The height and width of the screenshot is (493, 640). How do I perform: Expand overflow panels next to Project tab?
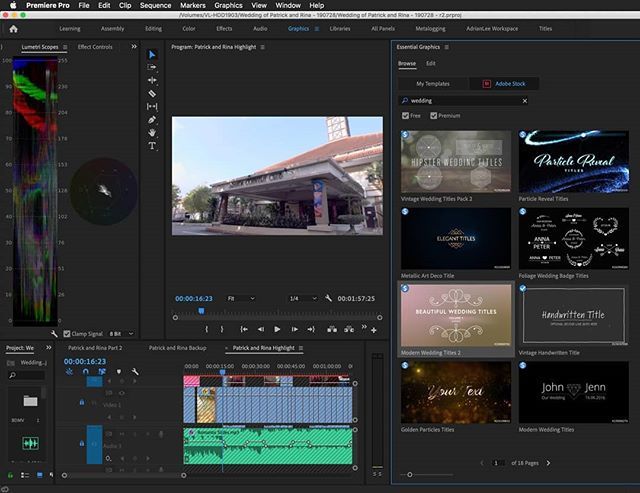coord(49,347)
